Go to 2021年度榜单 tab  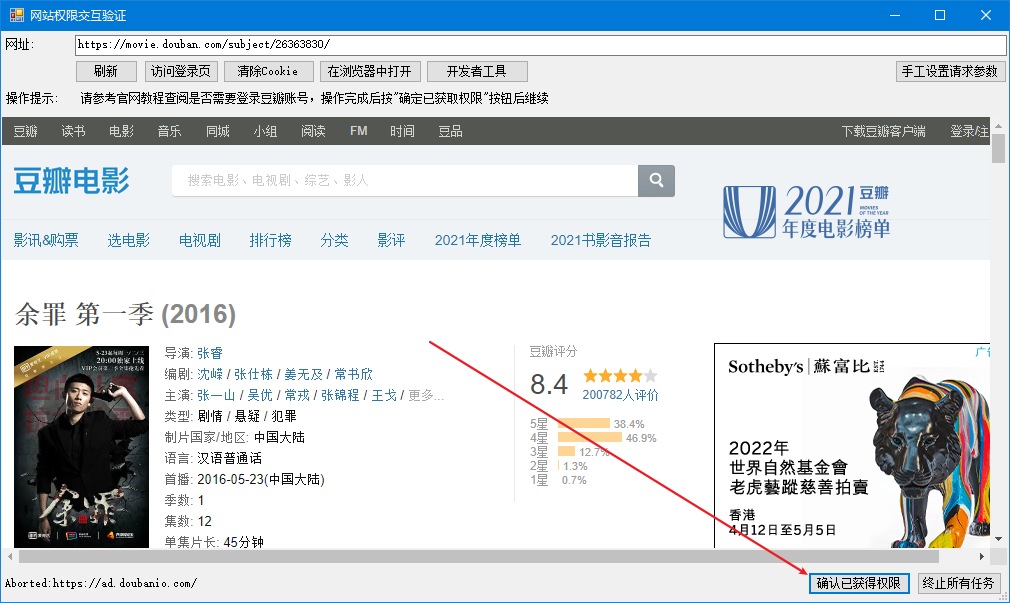click(478, 240)
